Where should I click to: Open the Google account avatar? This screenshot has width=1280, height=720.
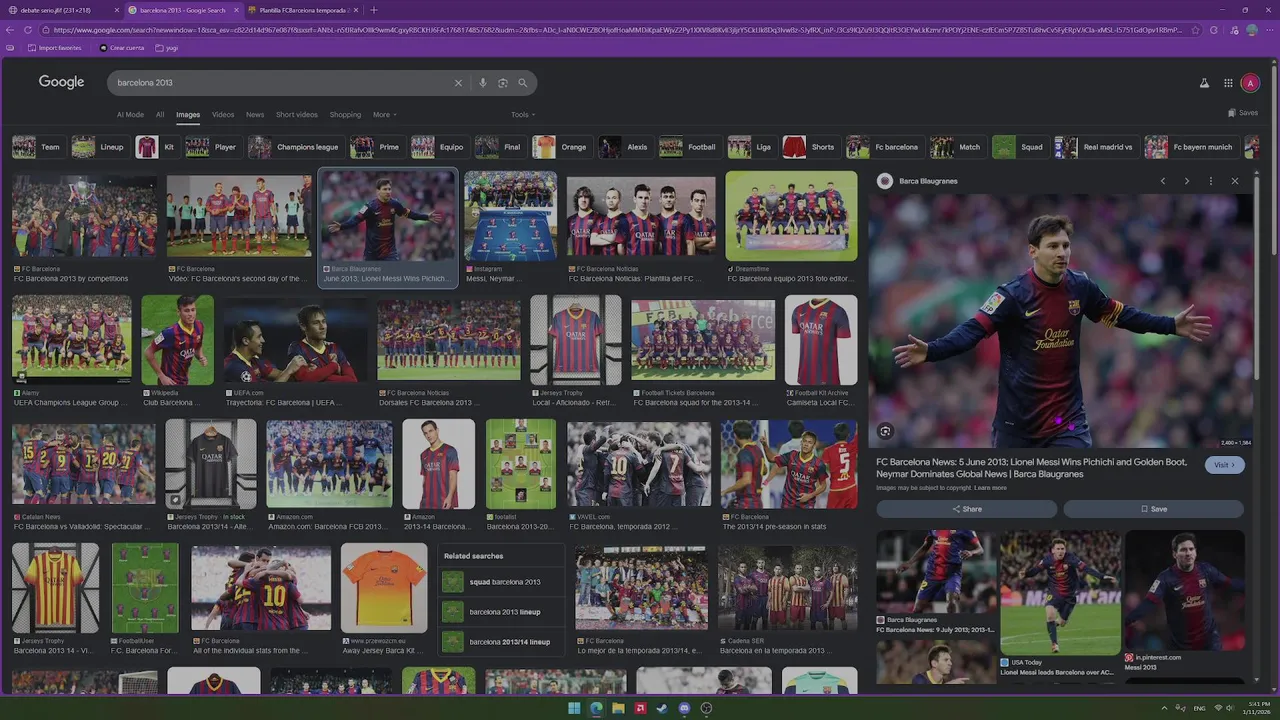pos(1250,83)
